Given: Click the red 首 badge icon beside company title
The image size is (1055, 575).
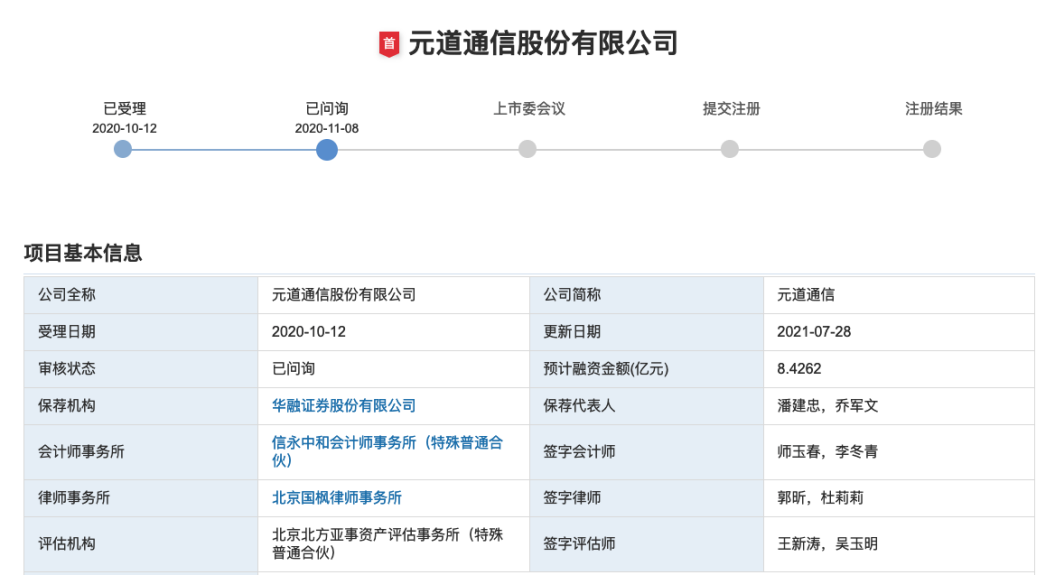Looking at the screenshot, I should (389, 43).
